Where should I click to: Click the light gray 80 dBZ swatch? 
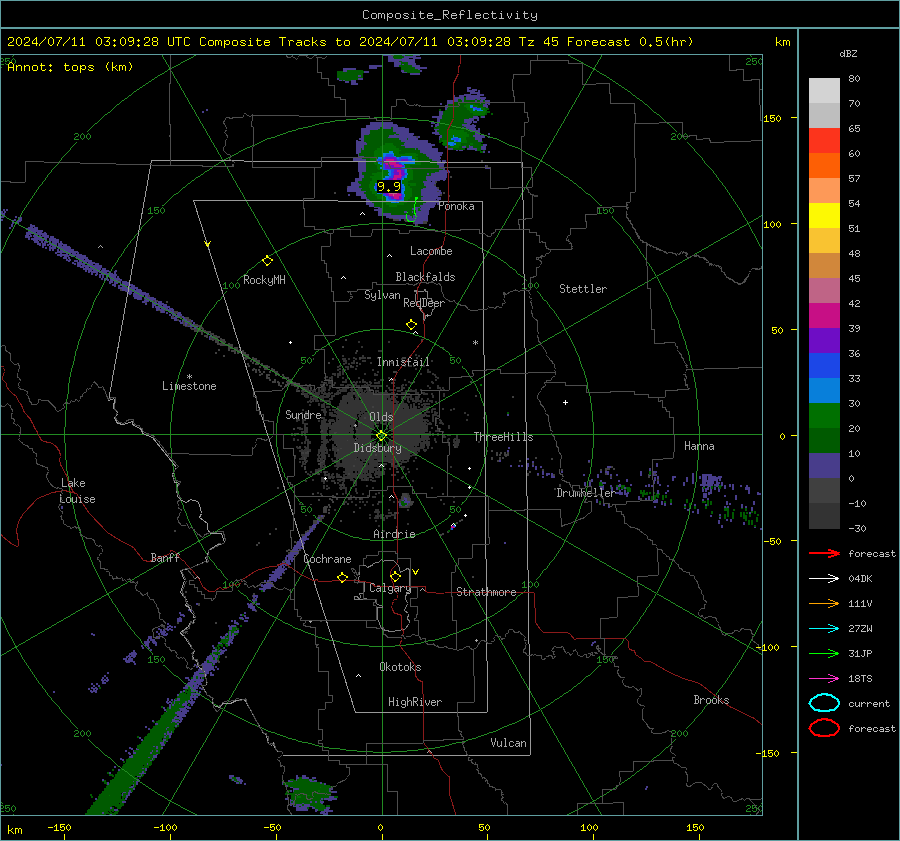pos(824,90)
